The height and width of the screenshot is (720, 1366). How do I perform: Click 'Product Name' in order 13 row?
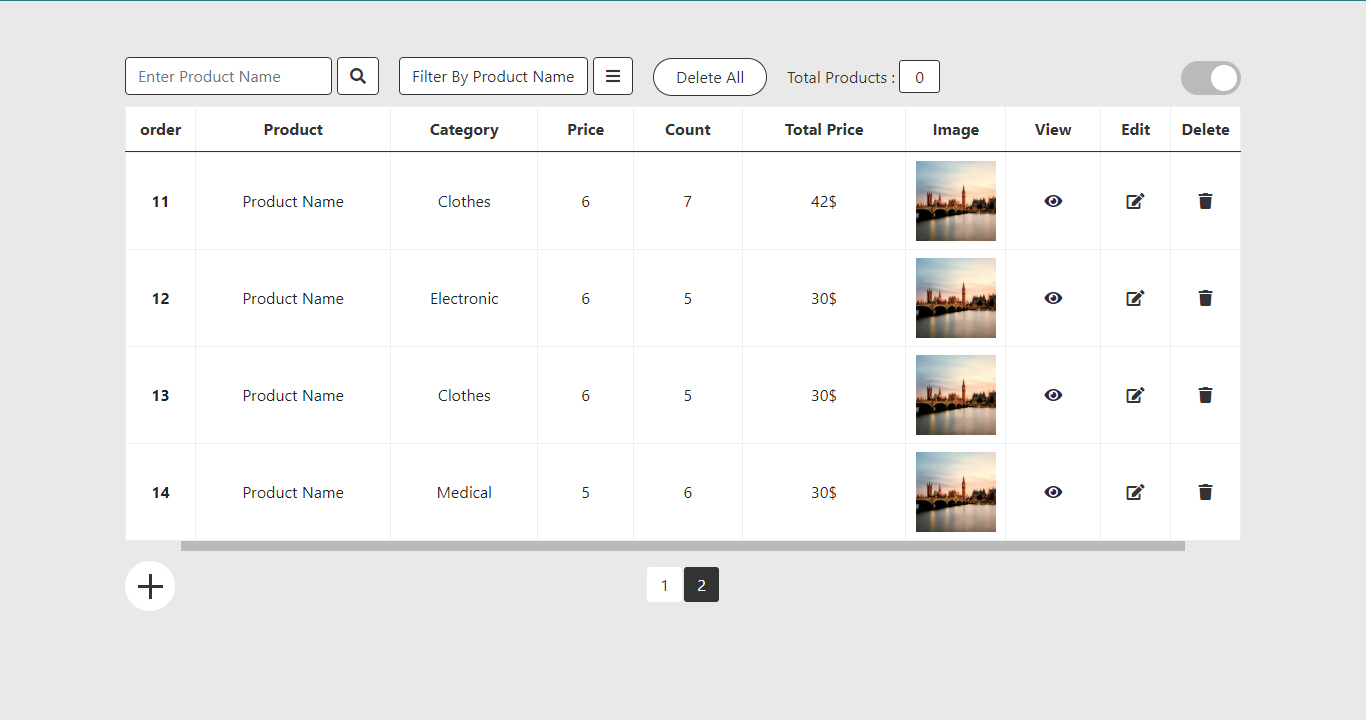(293, 395)
